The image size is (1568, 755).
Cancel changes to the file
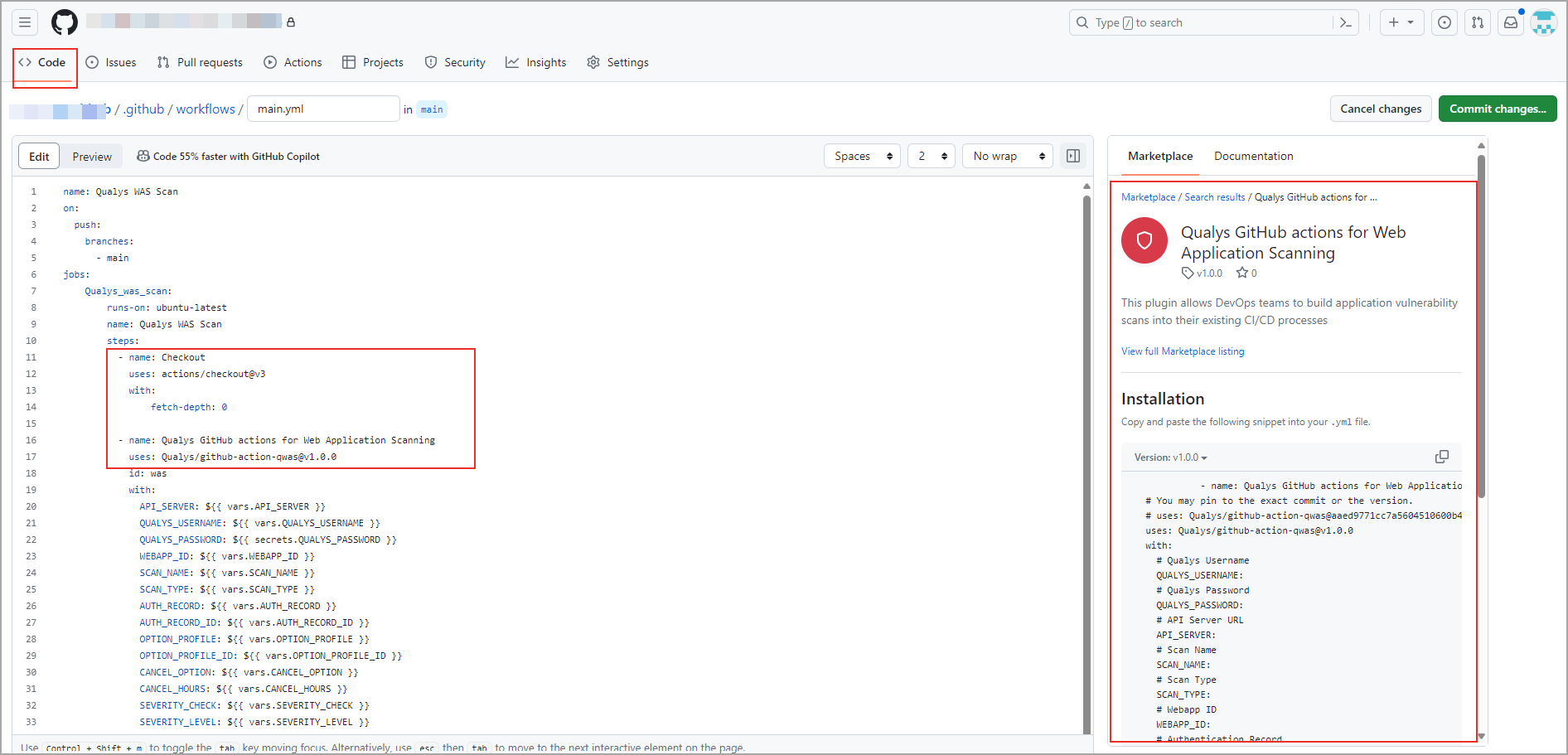(x=1381, y=109)
